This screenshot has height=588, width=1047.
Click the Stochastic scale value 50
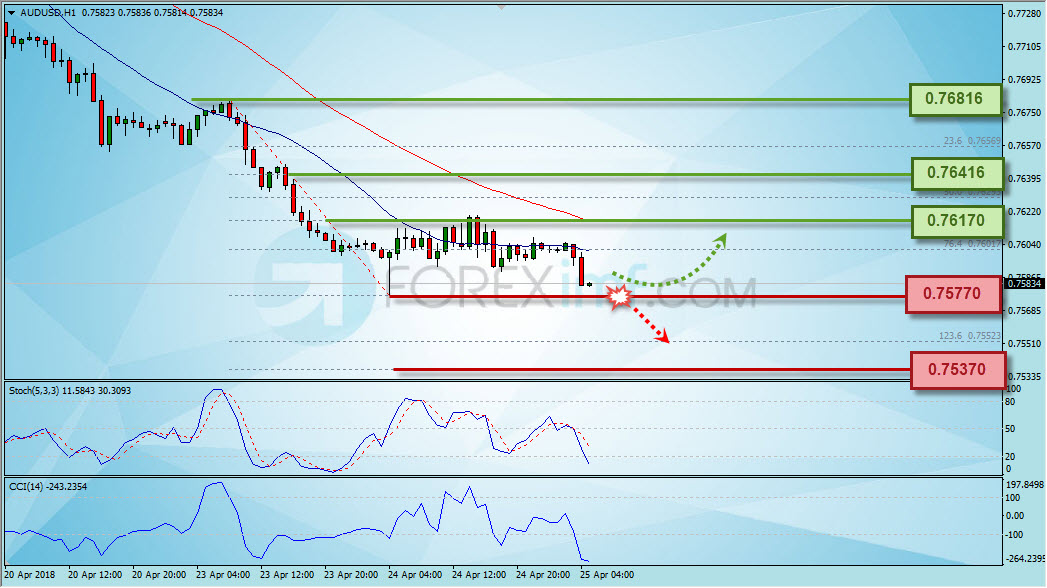coord(1010,429)
